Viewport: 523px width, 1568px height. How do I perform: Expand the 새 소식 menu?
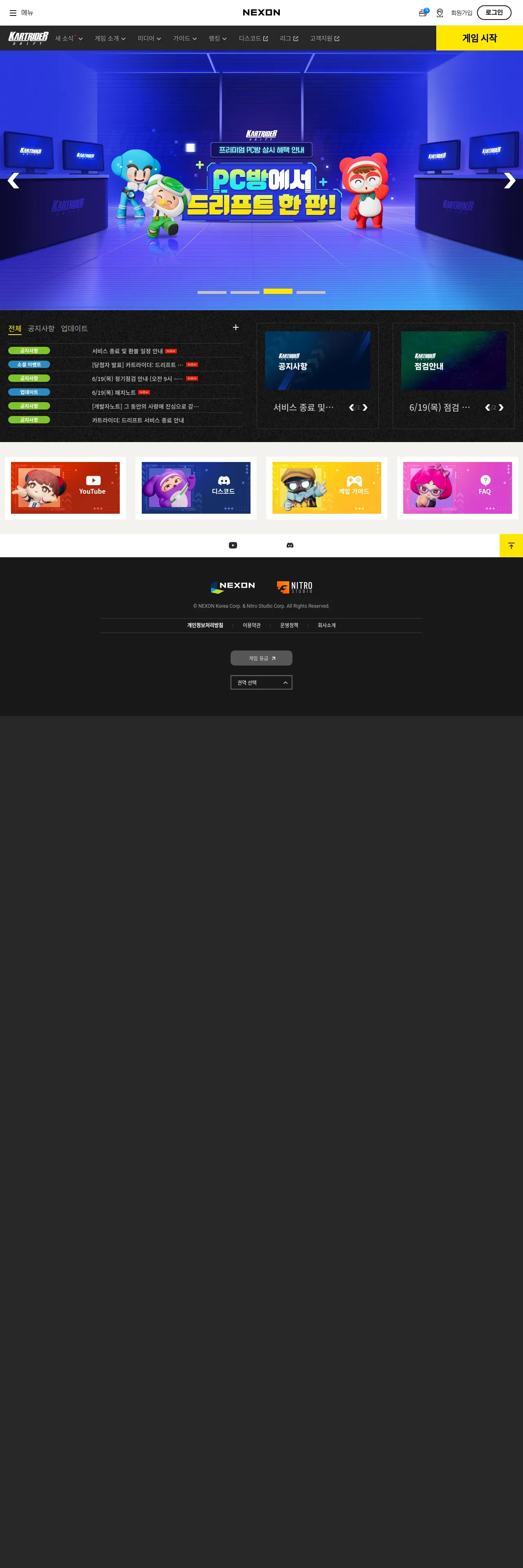coord(69,38)
